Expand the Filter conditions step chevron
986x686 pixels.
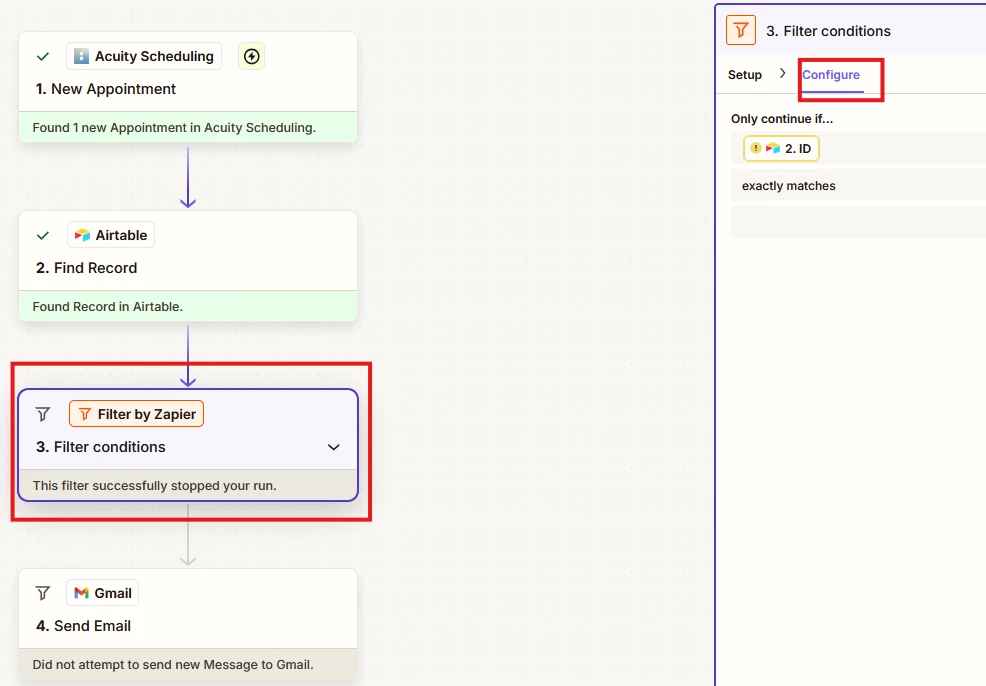pyautogui.click(x=334, y=447)
